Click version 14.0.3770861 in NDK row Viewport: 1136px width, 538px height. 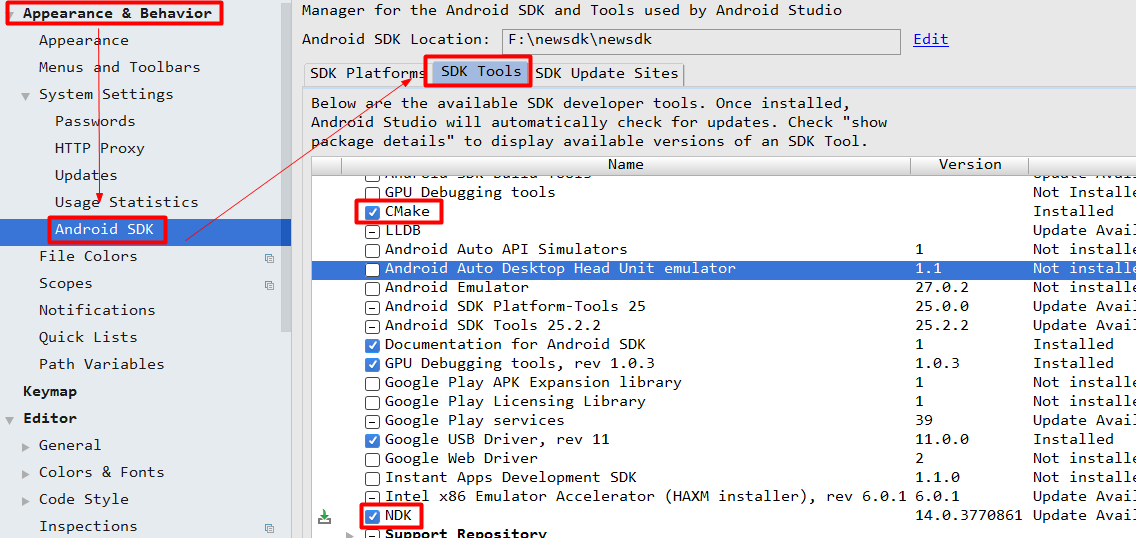(969, 516)
